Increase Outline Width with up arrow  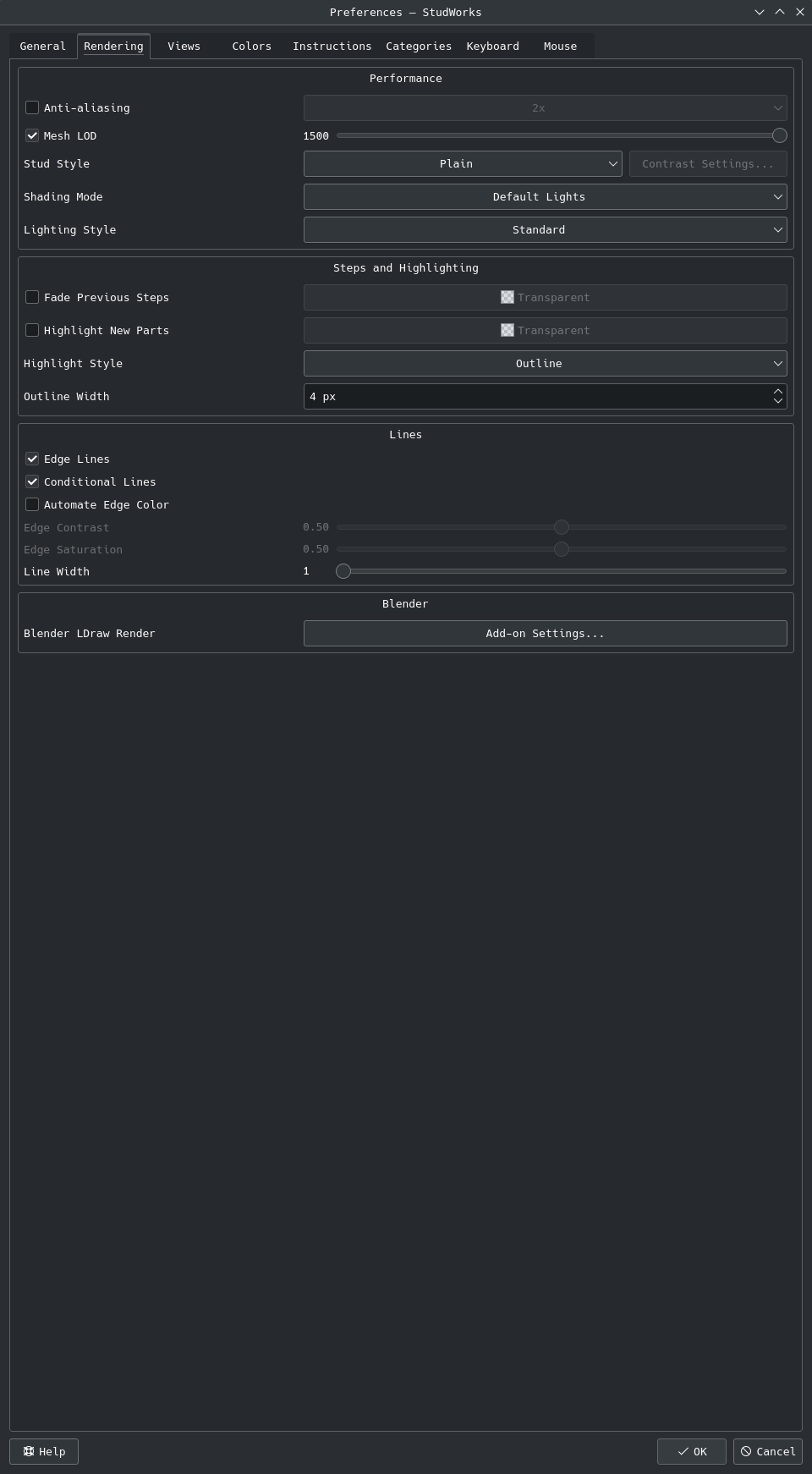point(778,391)
